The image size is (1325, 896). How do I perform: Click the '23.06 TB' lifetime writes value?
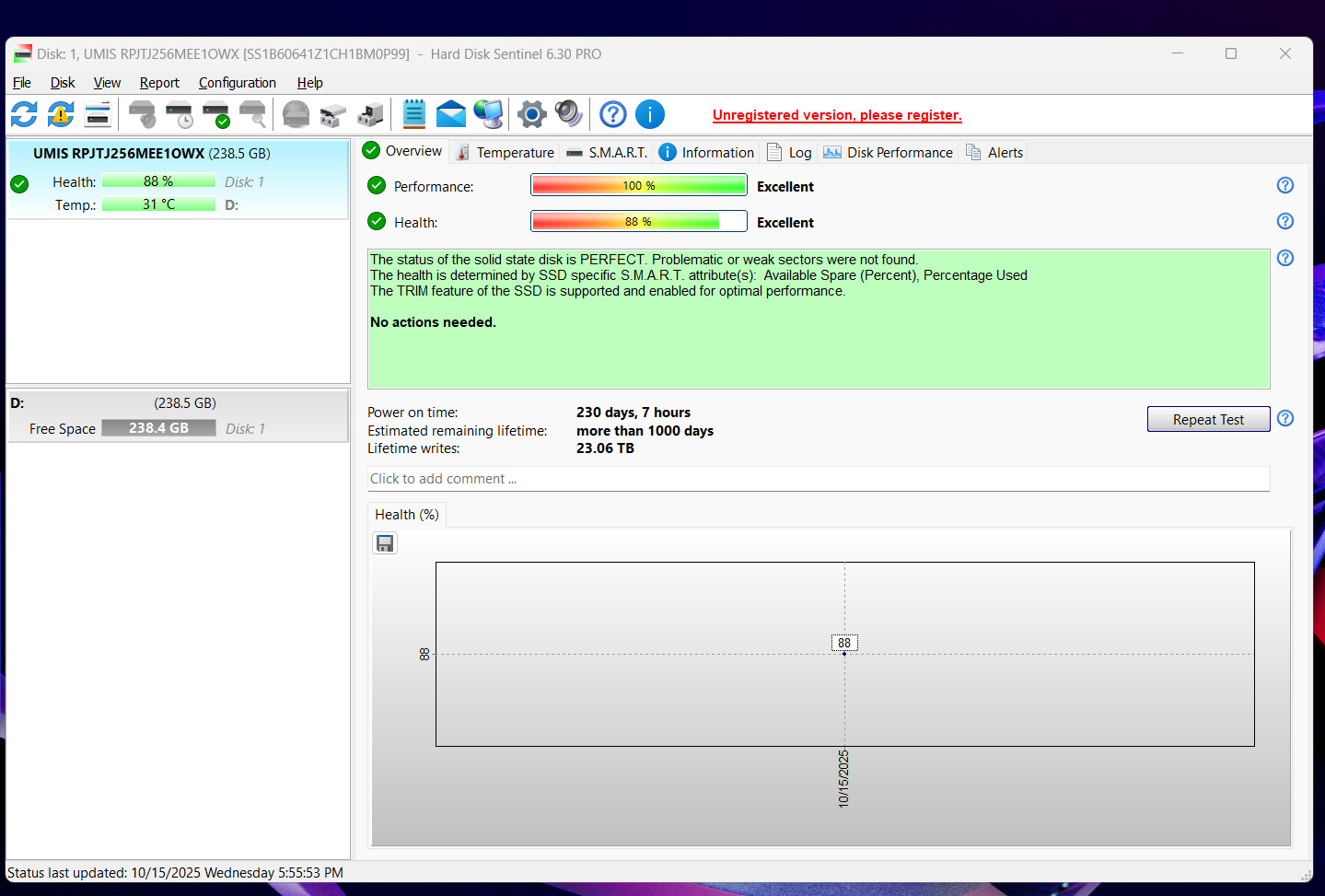(x=605, y=448)
